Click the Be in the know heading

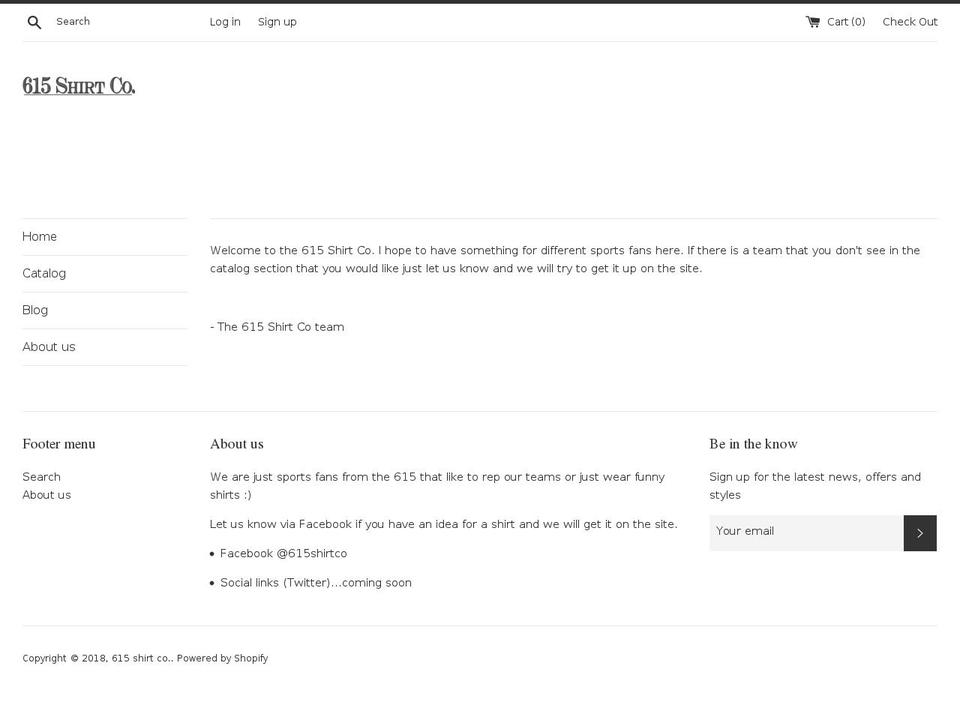coord(753,444)
